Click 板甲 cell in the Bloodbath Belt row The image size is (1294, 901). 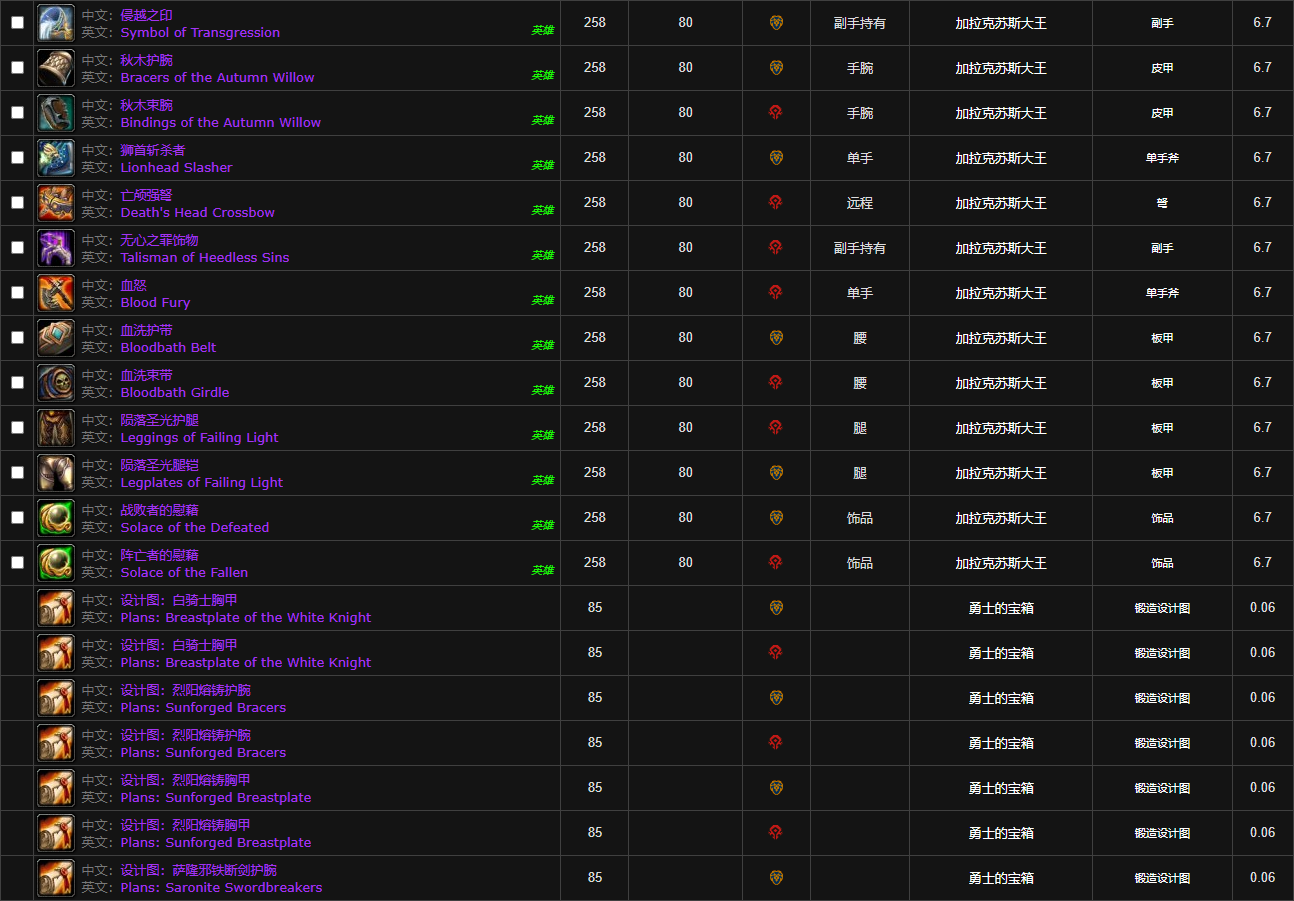(x=1162, y=338)
